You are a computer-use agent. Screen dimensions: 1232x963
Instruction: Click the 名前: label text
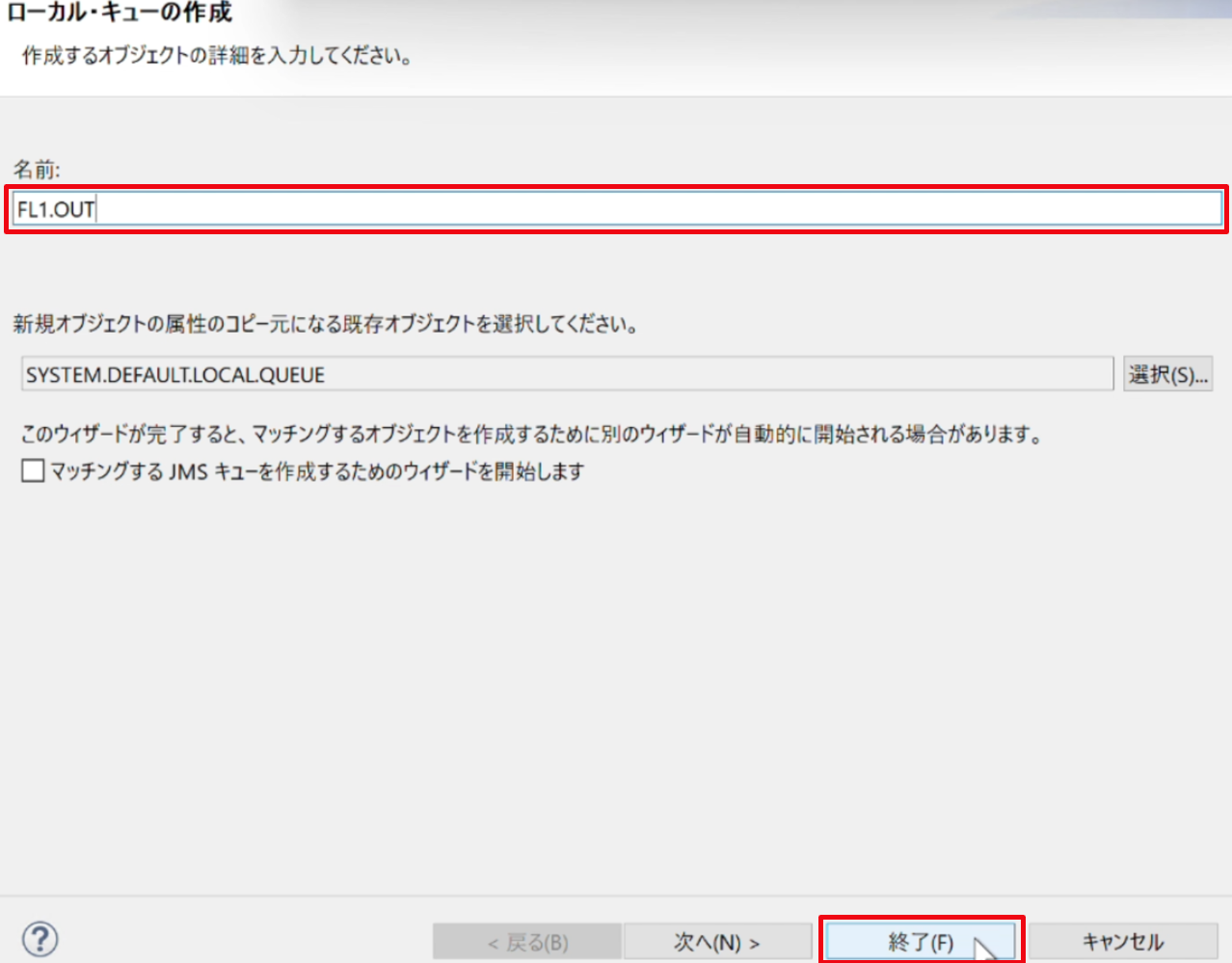click(x=37, y=170)
